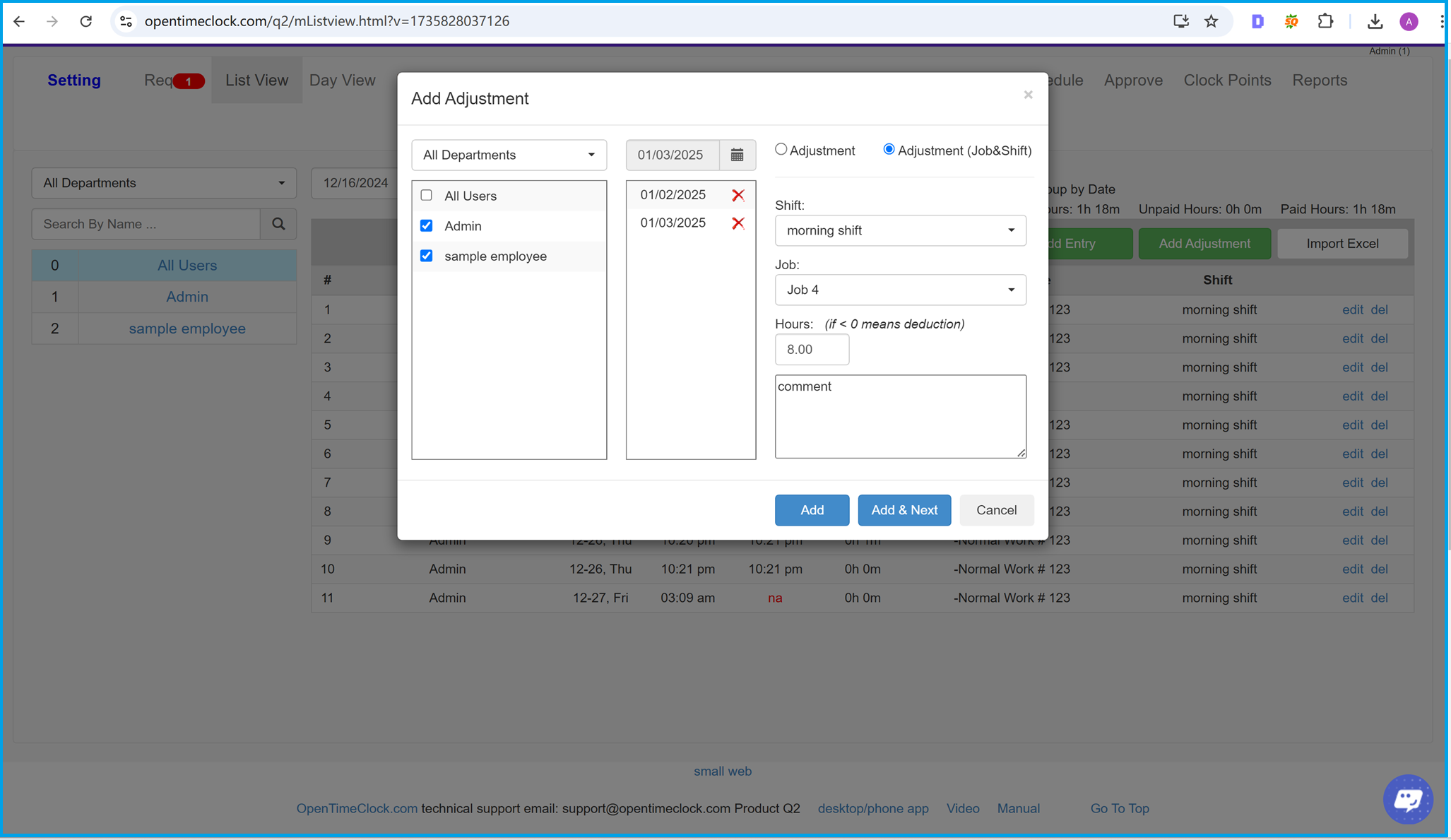Select sample employee in sidebar list
Screen dimensions: 1451x840
tap(186, 329)
